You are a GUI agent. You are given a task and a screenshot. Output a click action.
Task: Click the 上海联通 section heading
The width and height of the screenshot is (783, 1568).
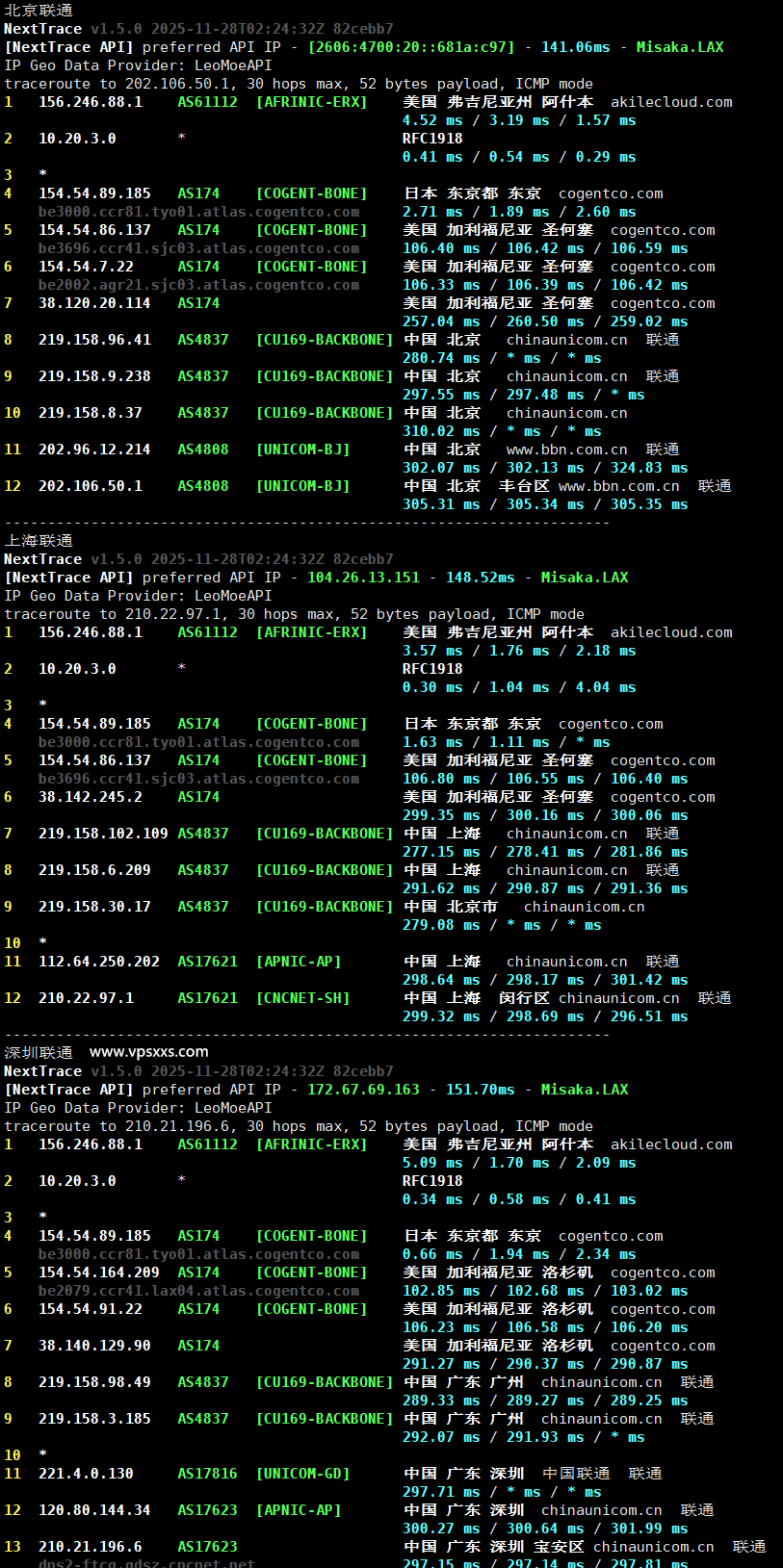[x=39, y=541]
